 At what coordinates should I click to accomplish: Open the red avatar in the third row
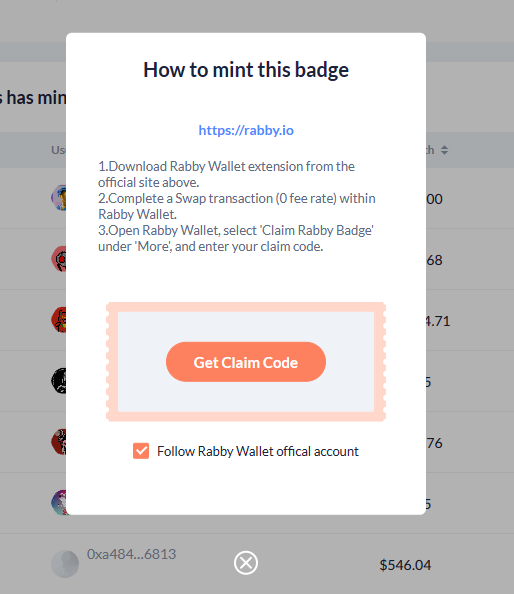pos(59,320)
